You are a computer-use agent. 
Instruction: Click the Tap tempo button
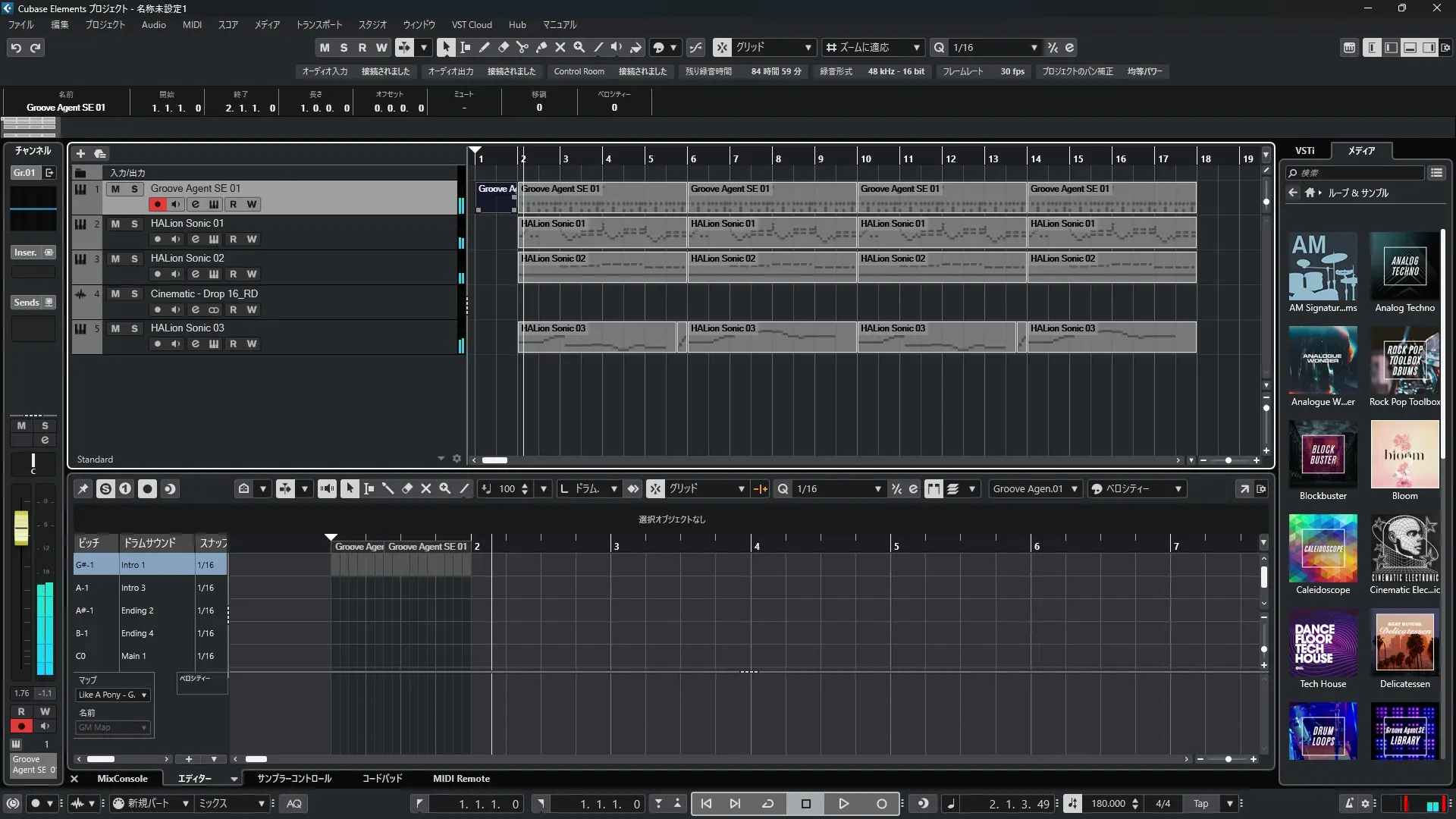pos(1200,804)
